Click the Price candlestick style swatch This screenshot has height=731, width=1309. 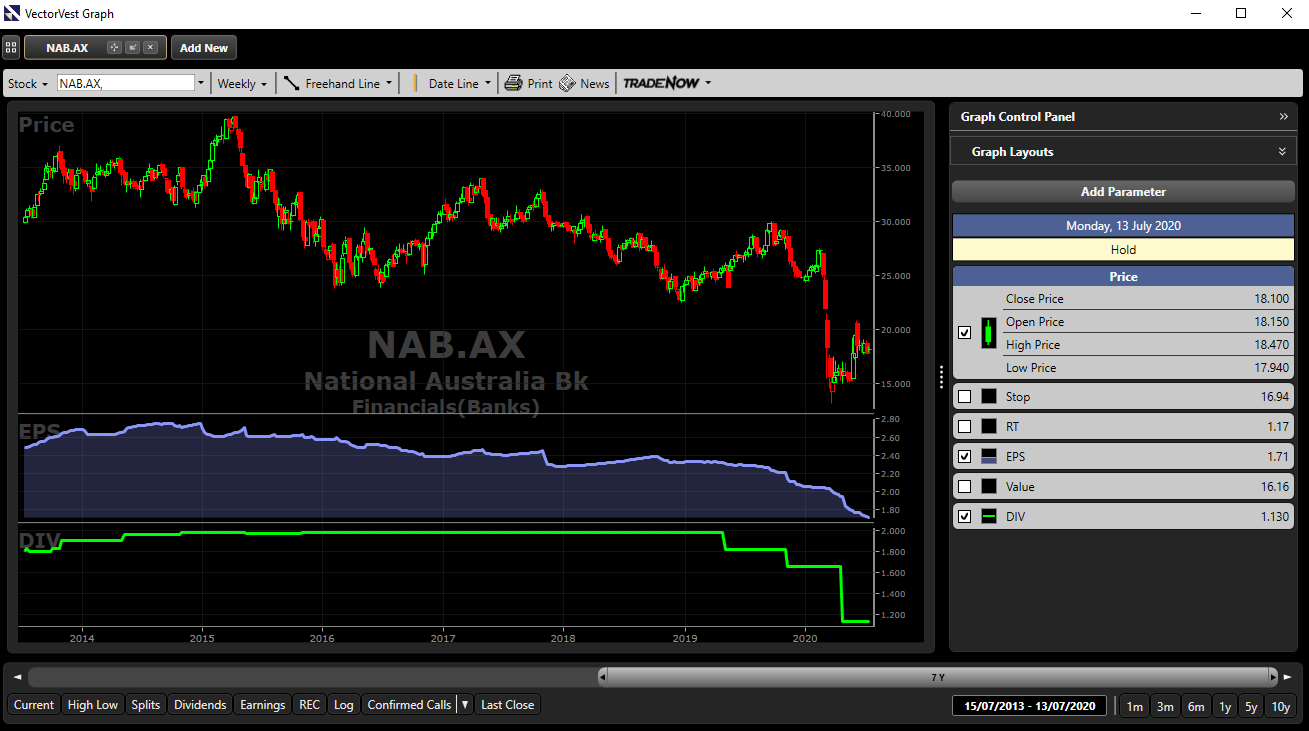point(988,333)
